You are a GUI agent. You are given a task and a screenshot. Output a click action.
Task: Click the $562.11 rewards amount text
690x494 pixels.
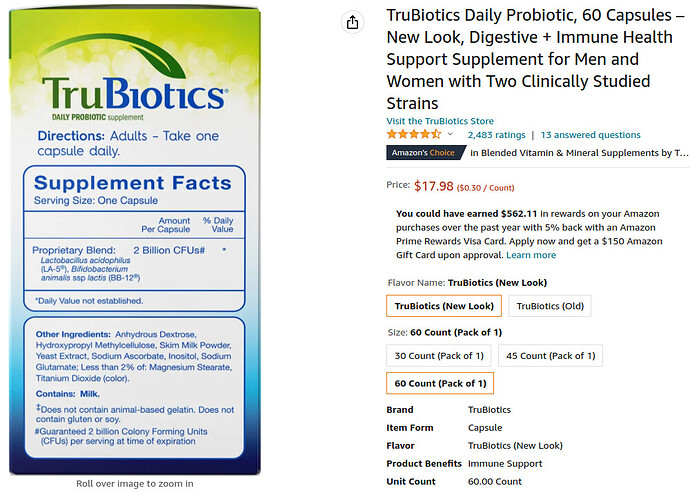click(519, 214)
